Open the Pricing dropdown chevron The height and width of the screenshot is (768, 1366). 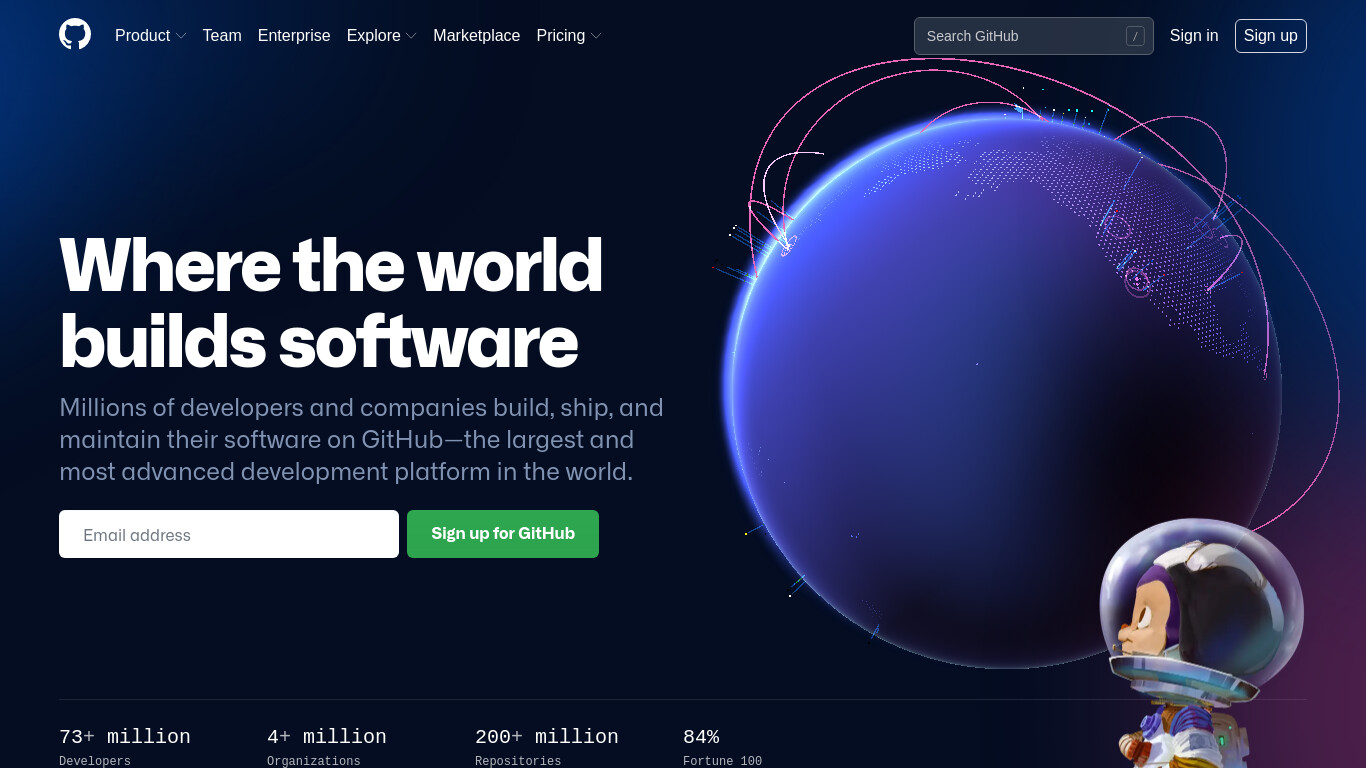[x=596, y=36]
